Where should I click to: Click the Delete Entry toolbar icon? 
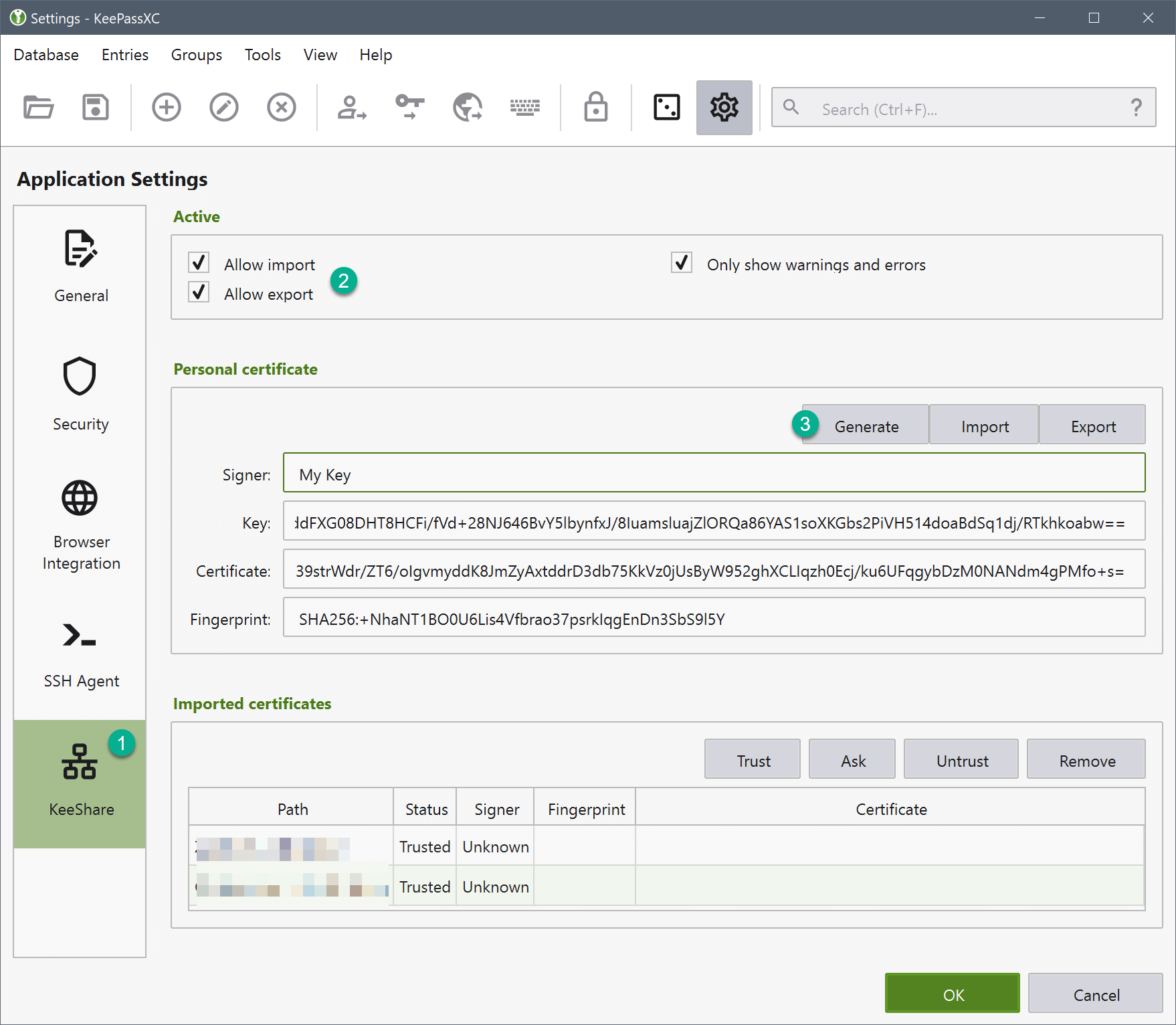tap(282, 107)
